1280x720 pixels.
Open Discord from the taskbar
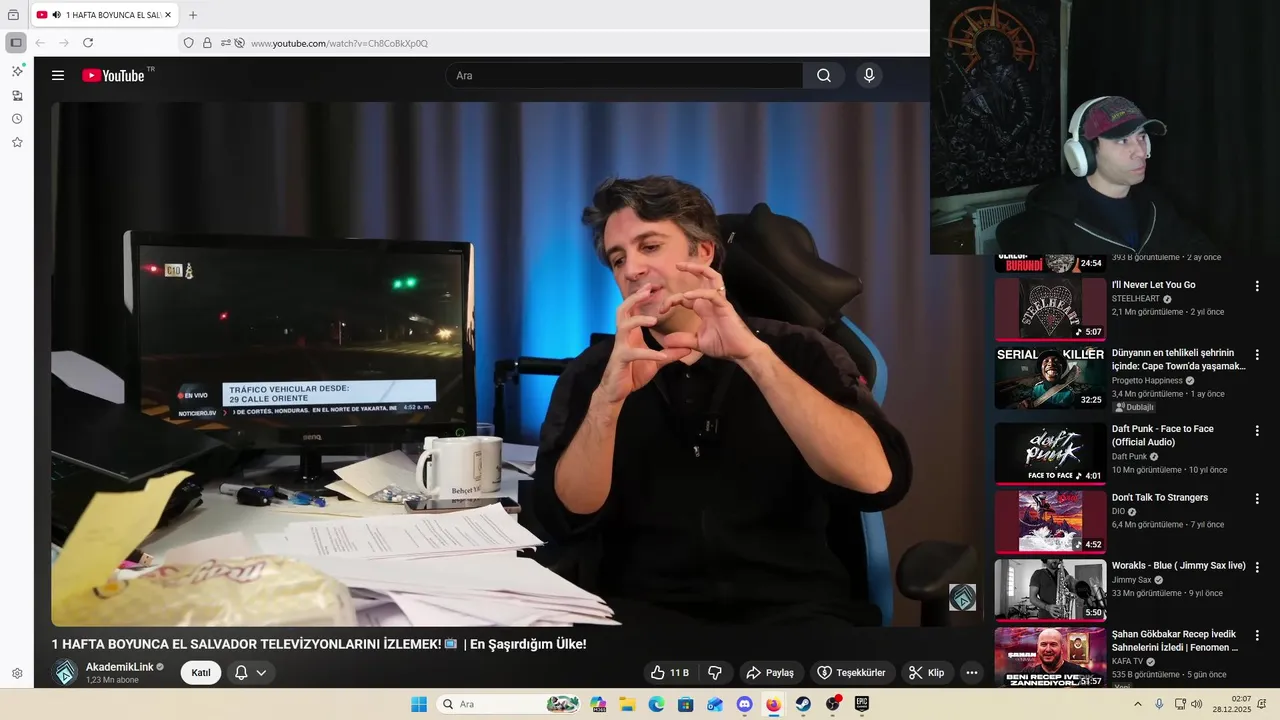click(x=744, y=704)
